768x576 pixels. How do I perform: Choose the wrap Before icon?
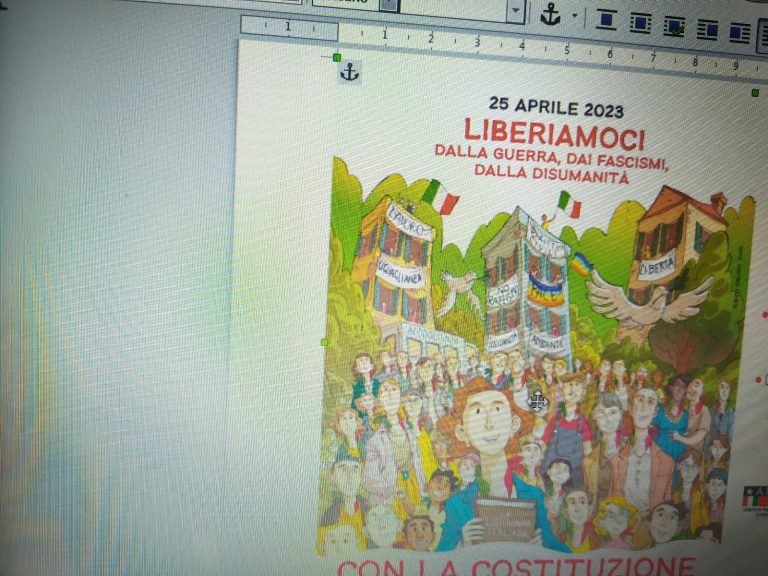[707, 30]
